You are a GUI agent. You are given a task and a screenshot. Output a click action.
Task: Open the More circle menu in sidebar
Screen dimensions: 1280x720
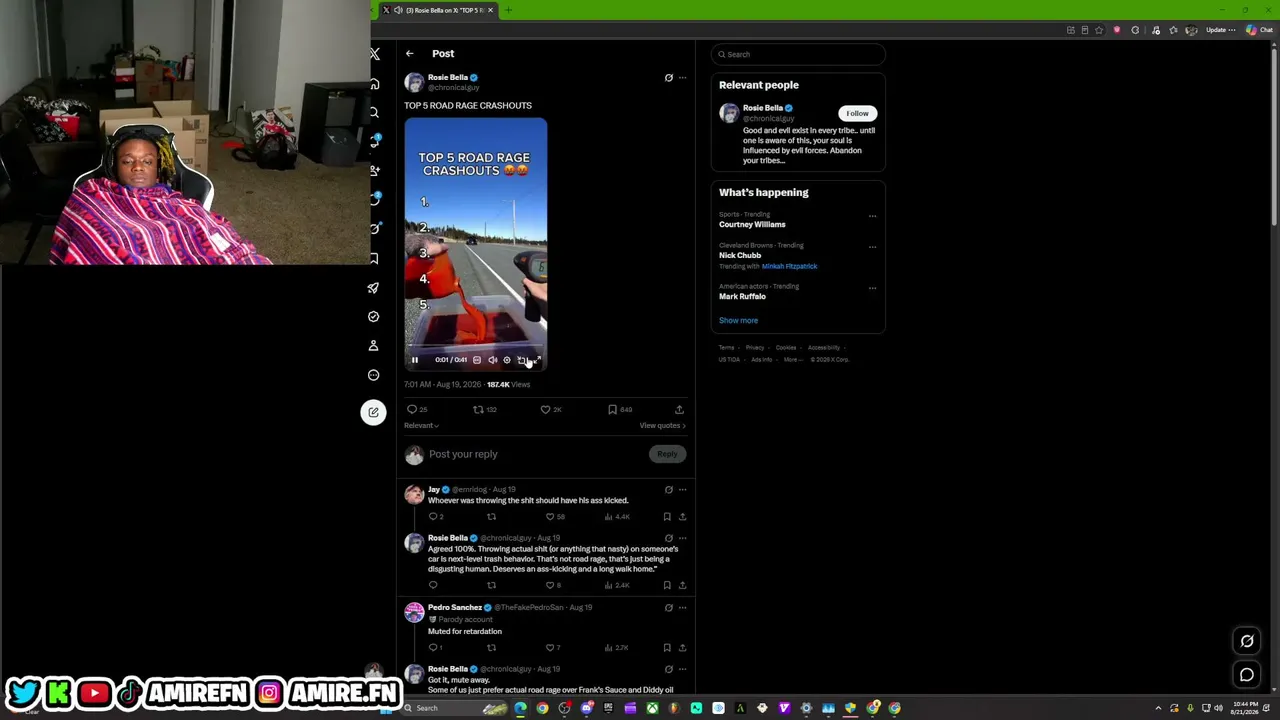point(373,375)
